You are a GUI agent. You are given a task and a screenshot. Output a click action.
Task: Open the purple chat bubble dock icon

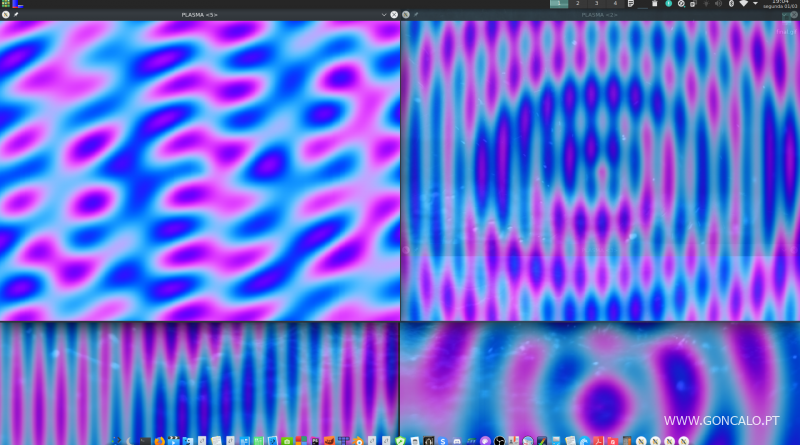[485, 440]
